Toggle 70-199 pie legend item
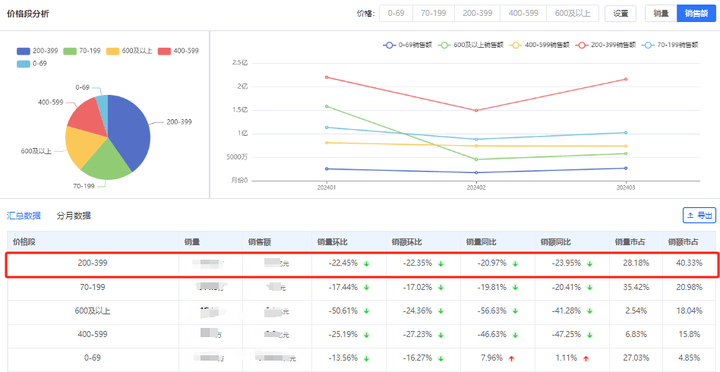Viewport: 720px width, 372px height. click(82, 51)
